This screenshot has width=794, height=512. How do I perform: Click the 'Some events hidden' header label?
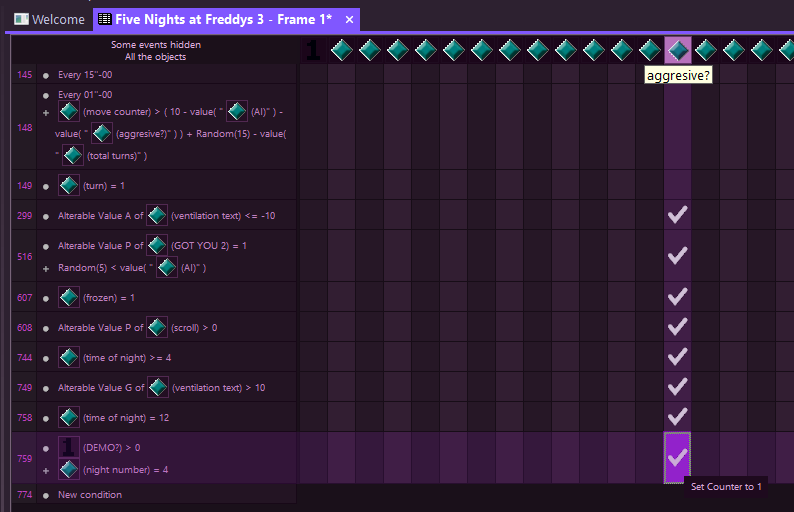coord(156,45)
